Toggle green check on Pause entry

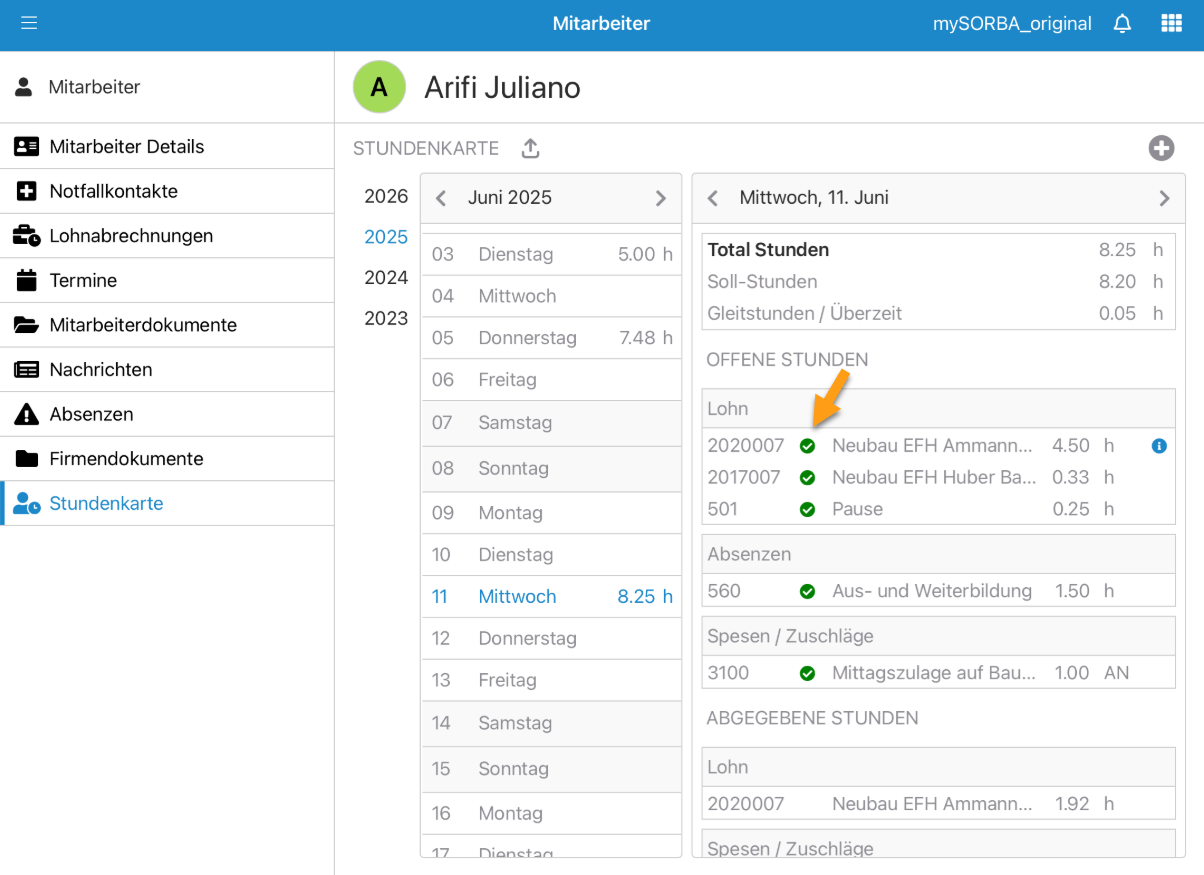pyautogui.click(x=807, y=509)
